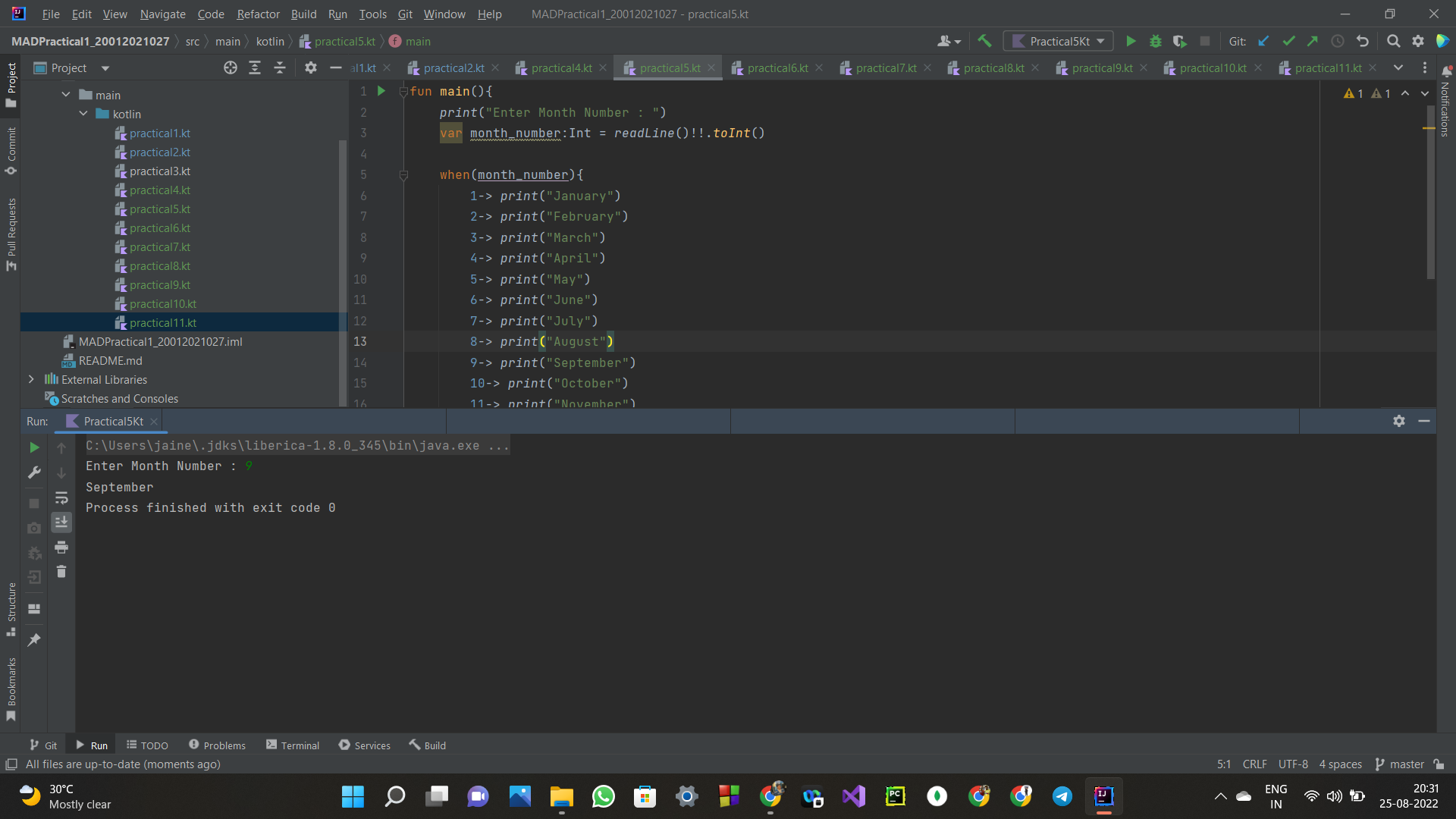Image resolution: width=1456 pixels, height=819 pixels.
Task: Rerun the program in the Run panel
Action: click(33, 447)
